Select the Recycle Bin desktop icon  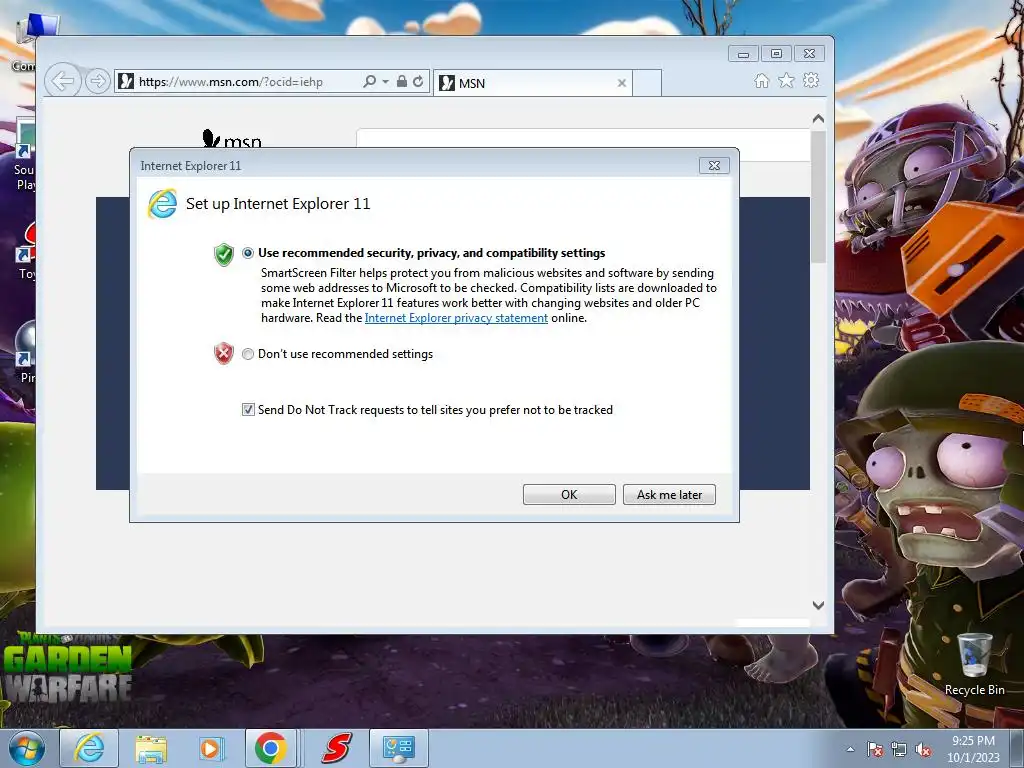click(x=974, y=665)
